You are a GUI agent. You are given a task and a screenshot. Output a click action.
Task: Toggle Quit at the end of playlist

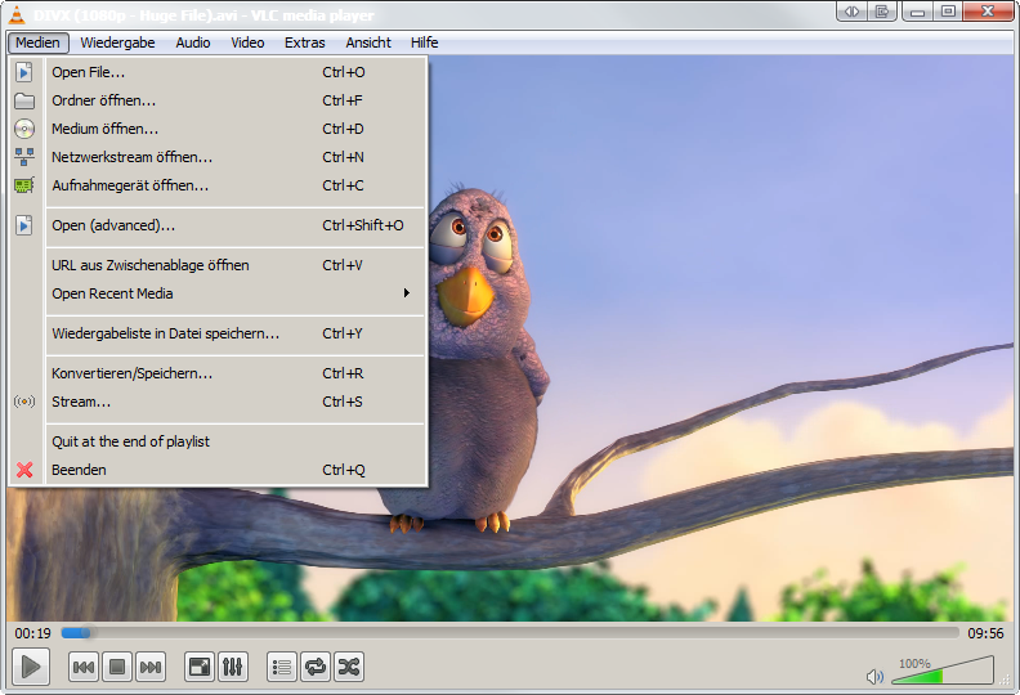click(x=217, y=442)
